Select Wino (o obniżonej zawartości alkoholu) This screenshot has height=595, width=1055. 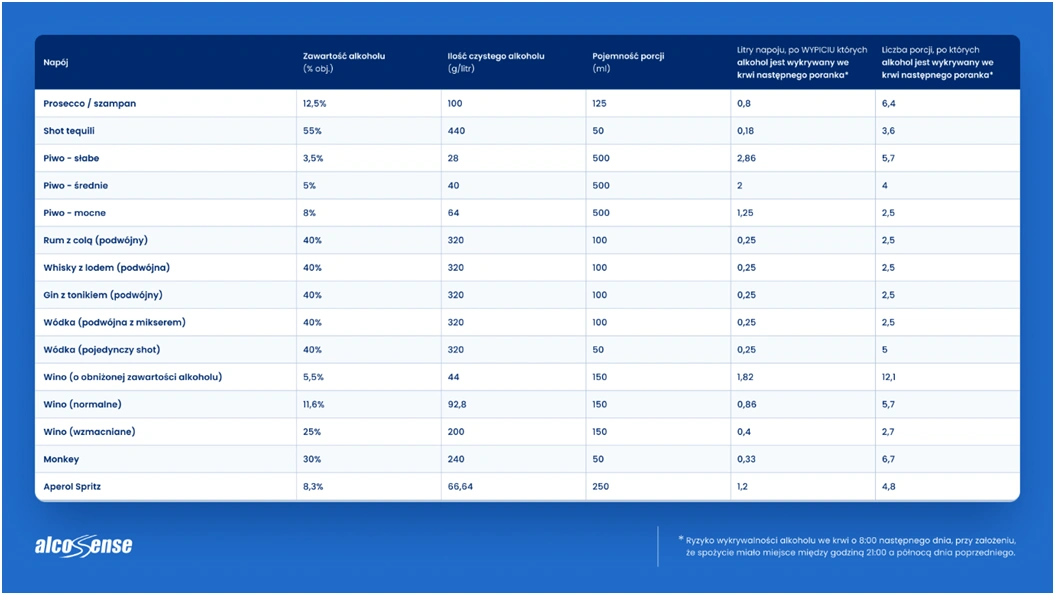133,377
